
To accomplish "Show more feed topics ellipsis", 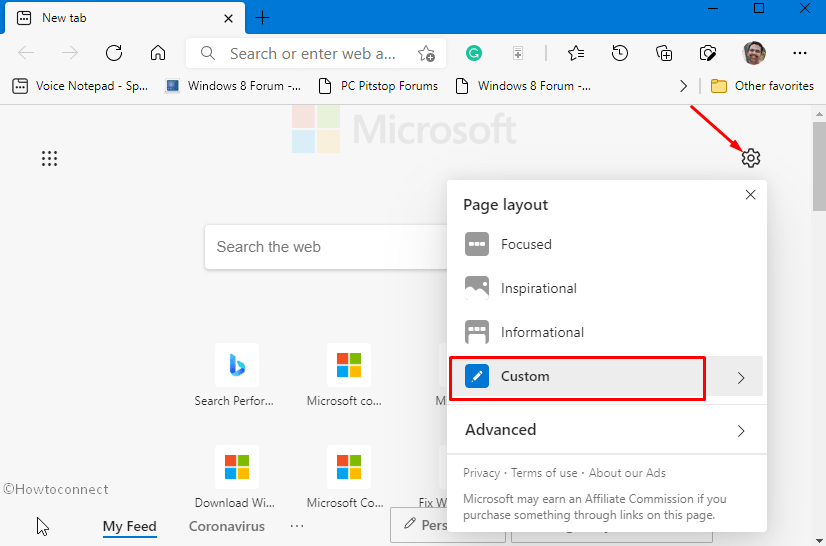I will (297, 526).
